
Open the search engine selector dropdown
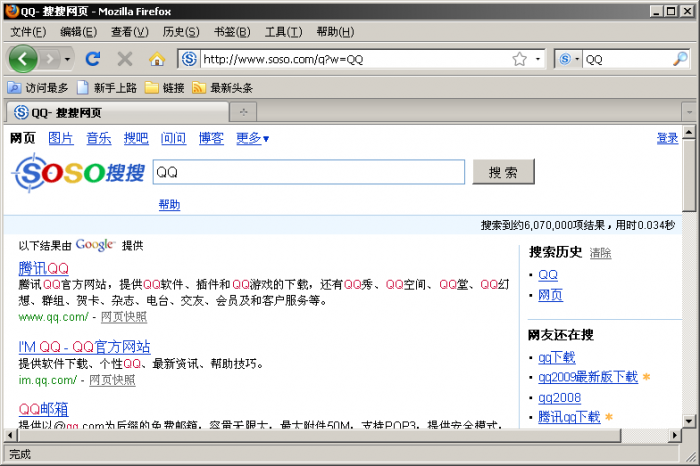pyautogui.click(x=568, y=59)
